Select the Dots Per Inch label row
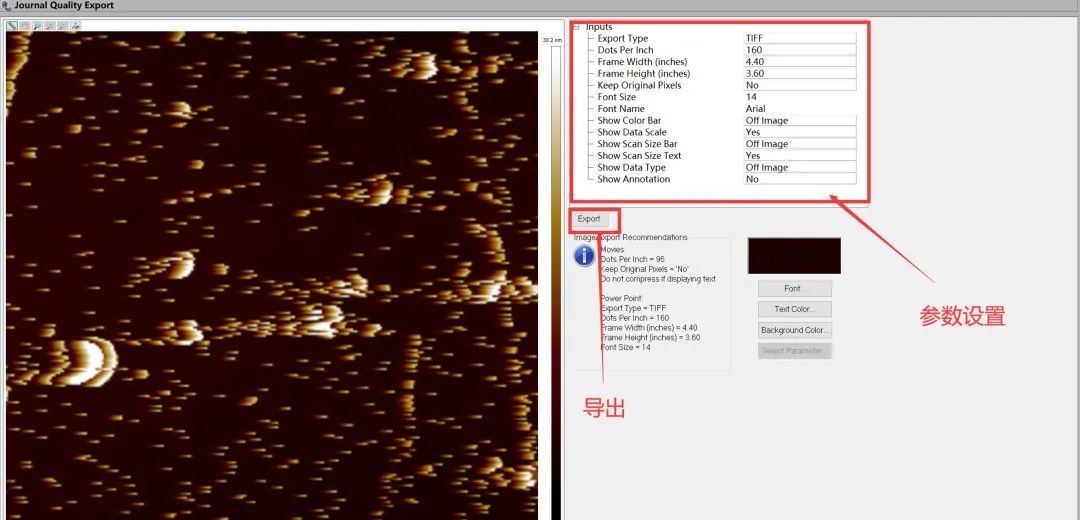Image resolution: width=1080 pixels, height=520 pixels. [x=625, y=50]
